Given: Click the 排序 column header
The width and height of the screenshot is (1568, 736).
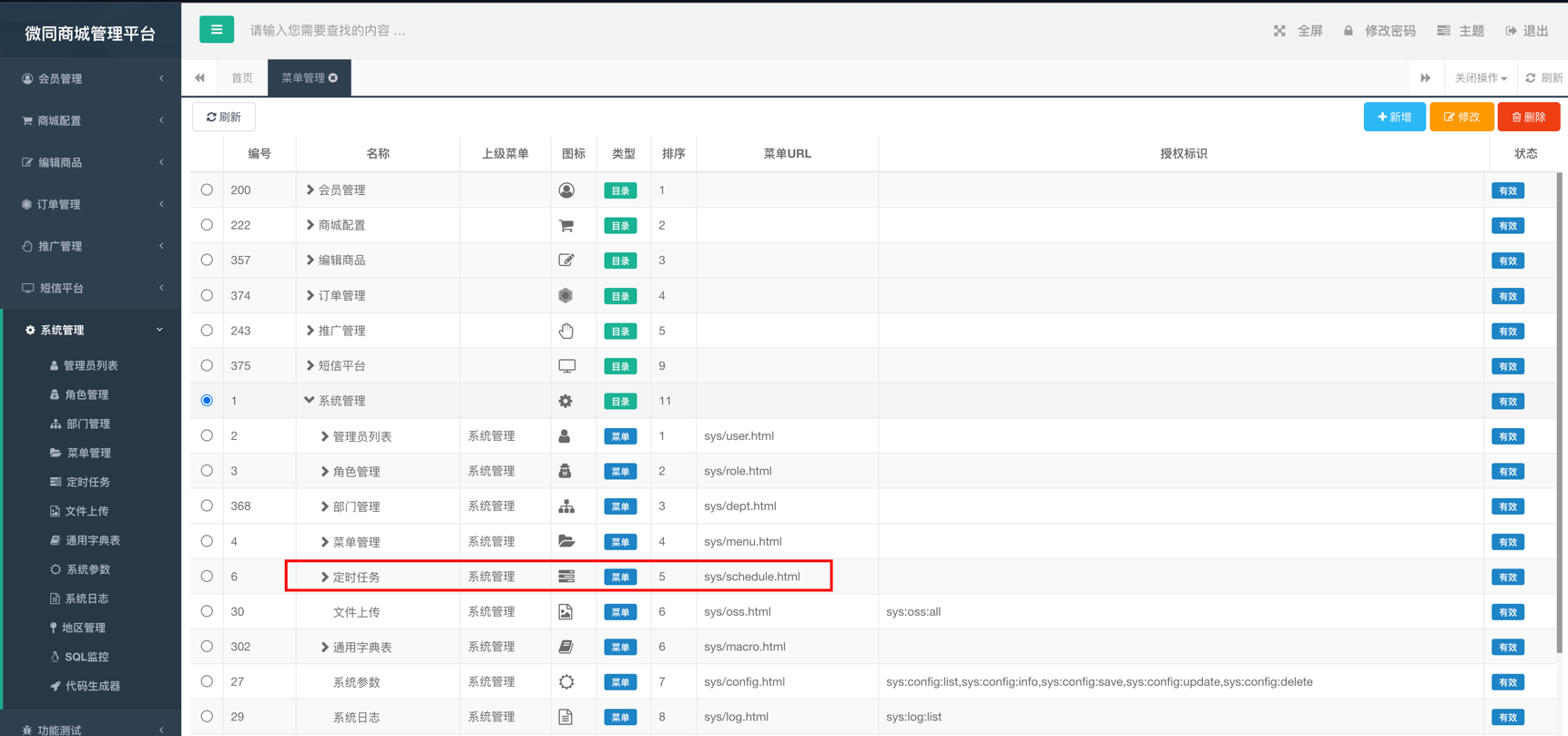Looking at the screenshot, I should [674, 154].
